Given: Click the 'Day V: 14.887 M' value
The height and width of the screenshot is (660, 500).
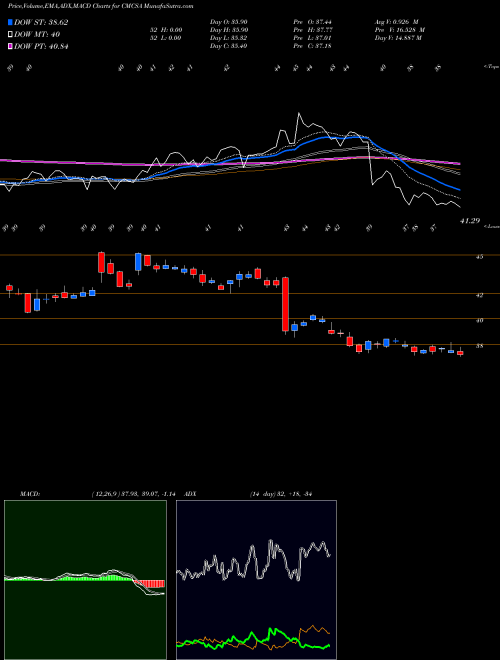Looking at the screenshot, I should [398, 38].
